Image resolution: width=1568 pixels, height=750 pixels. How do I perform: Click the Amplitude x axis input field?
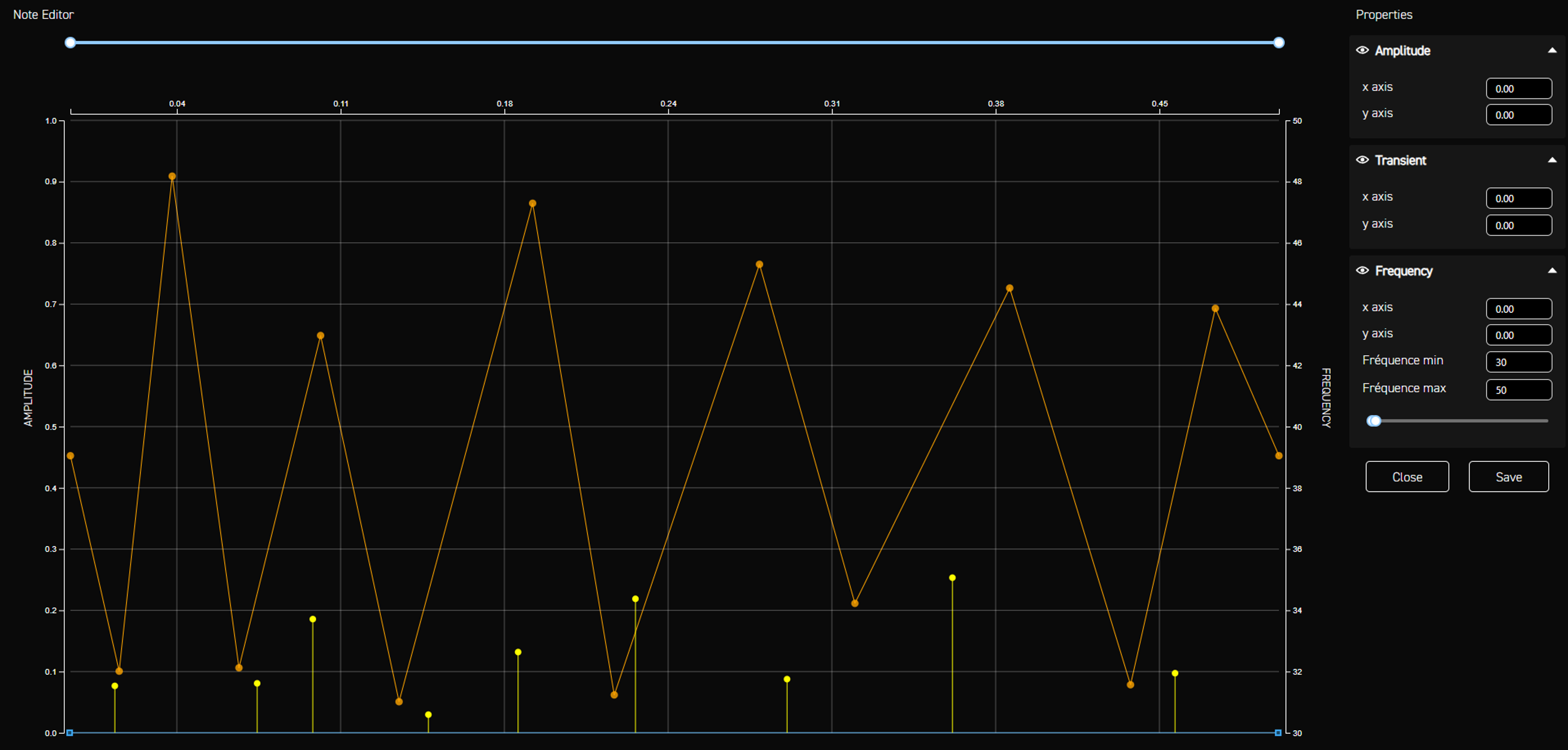pos(1519,88)
